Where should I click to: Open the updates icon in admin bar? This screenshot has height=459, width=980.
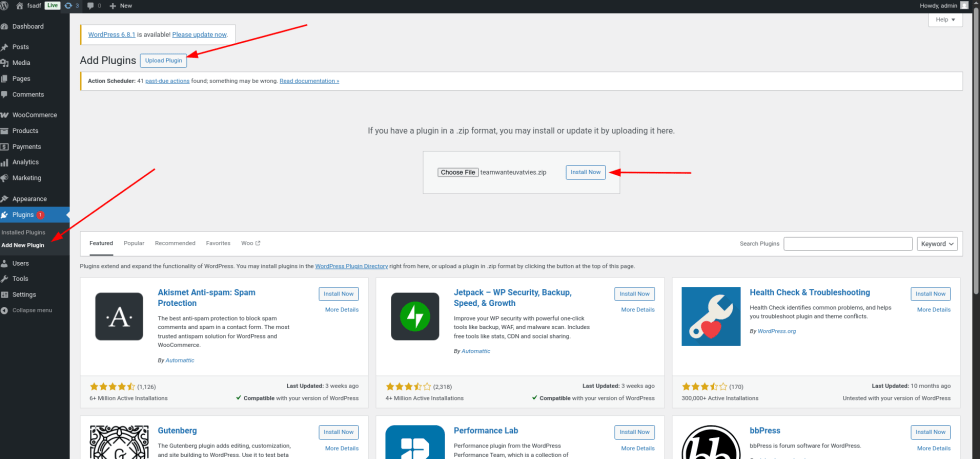68,5
